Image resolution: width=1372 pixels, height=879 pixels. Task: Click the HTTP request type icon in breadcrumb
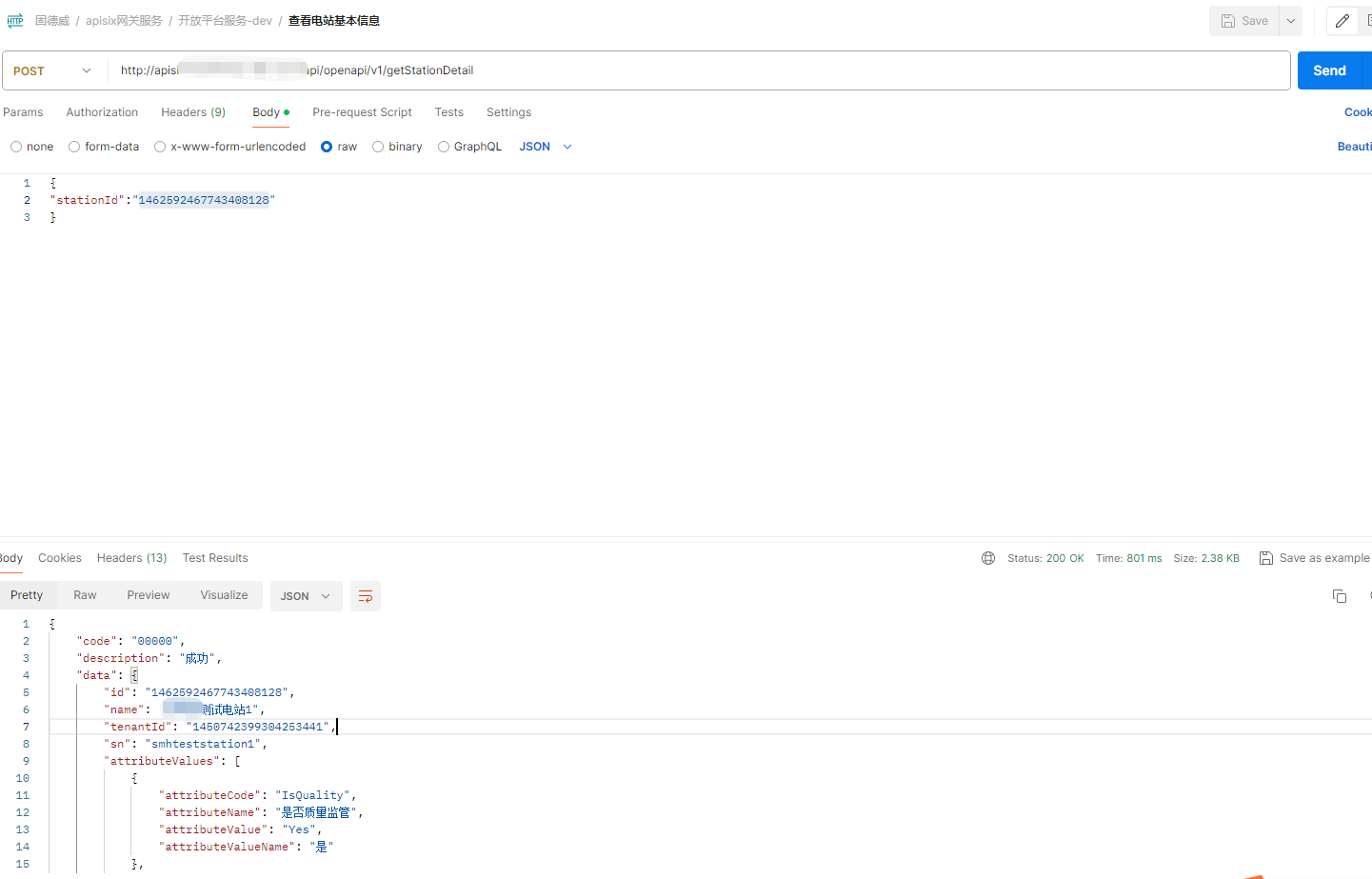click(x=15, y=20)
